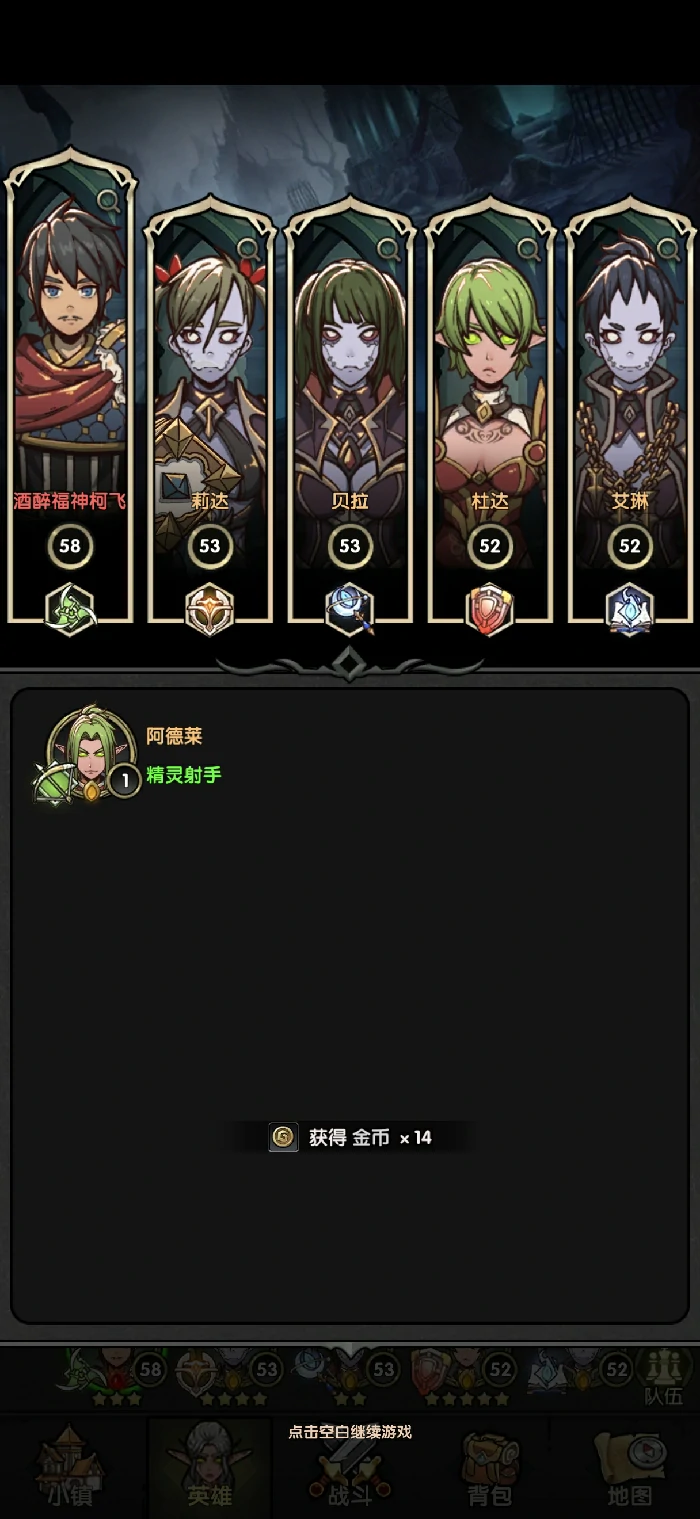Tap the blue flame book class icon under 艾琳

pos(630,608)
